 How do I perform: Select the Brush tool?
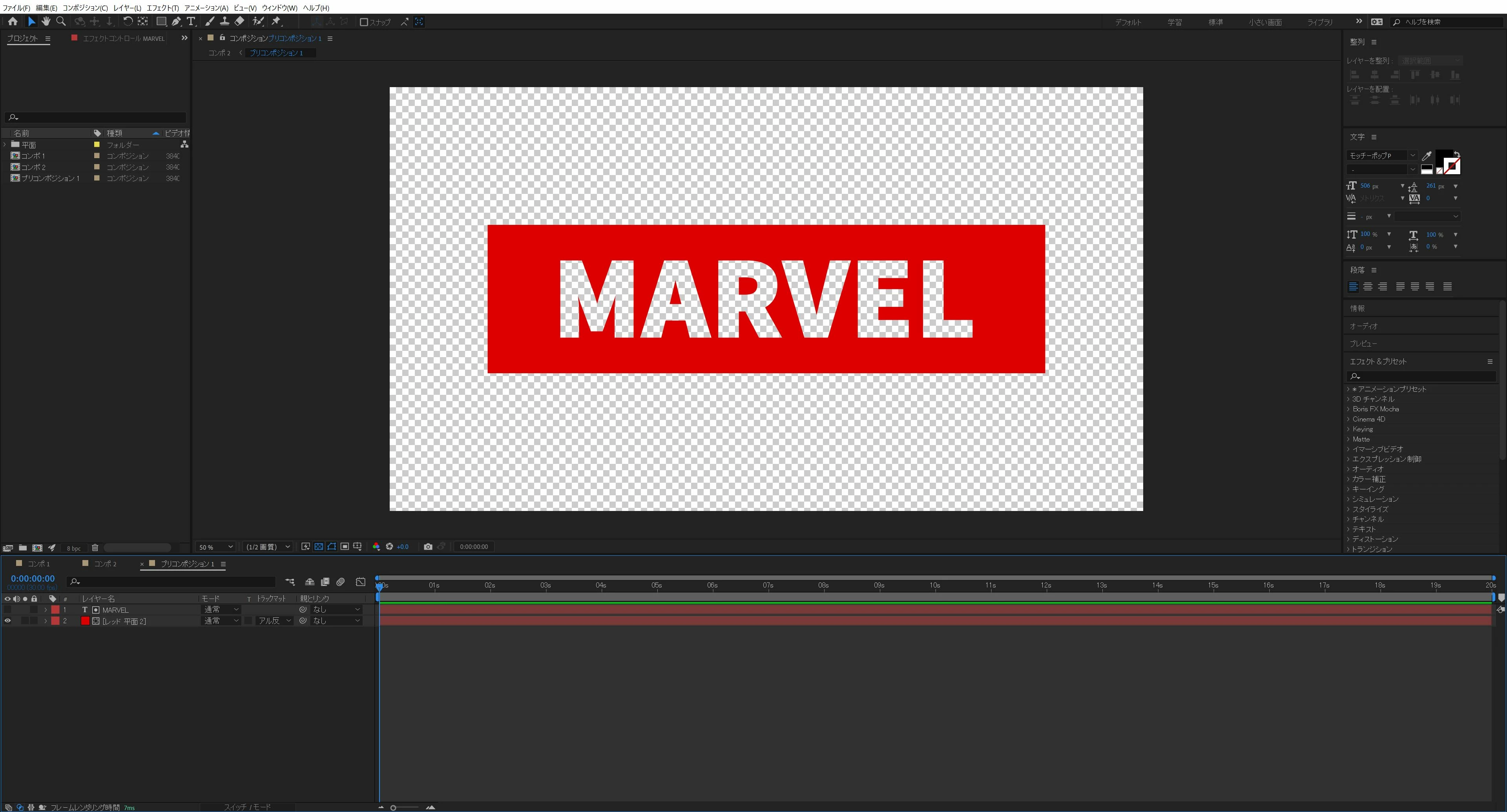tap(210, 22)
